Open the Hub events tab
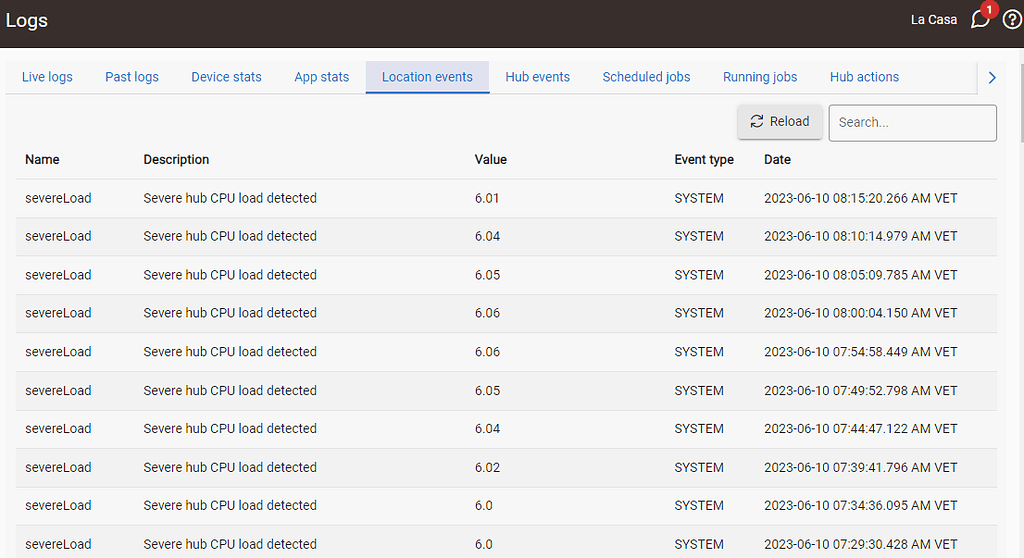 pos(537,77)
